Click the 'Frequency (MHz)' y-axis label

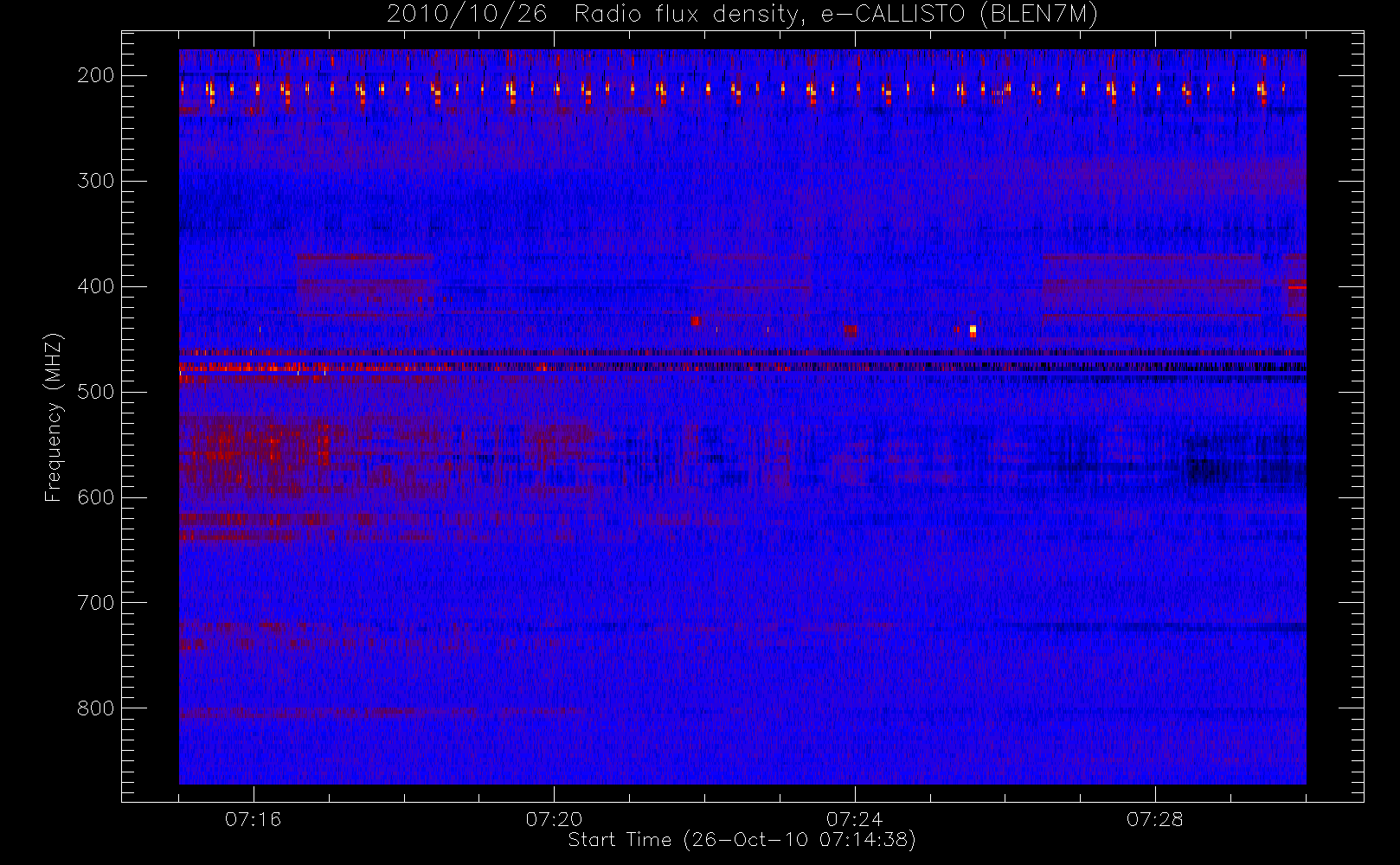[x=54, y=417]
